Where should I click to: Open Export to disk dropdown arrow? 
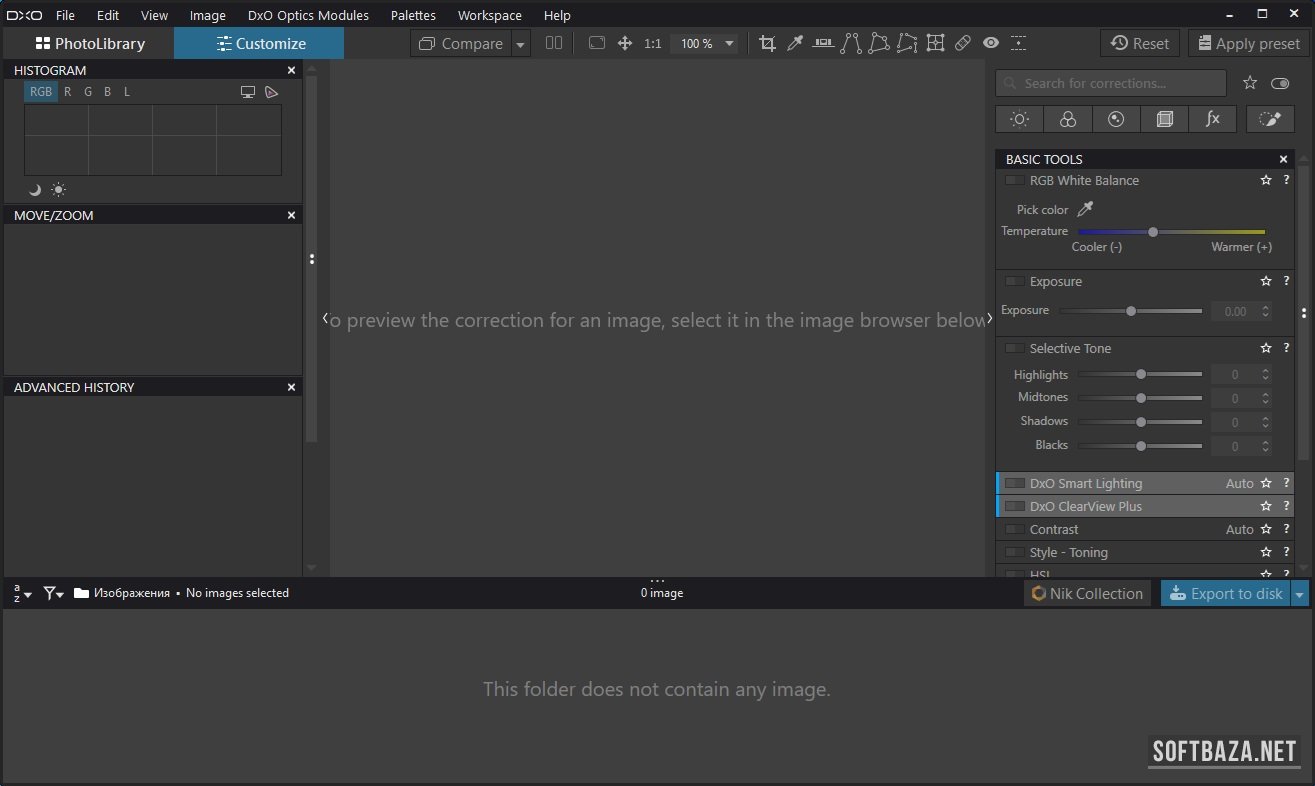click(1300, 594)
